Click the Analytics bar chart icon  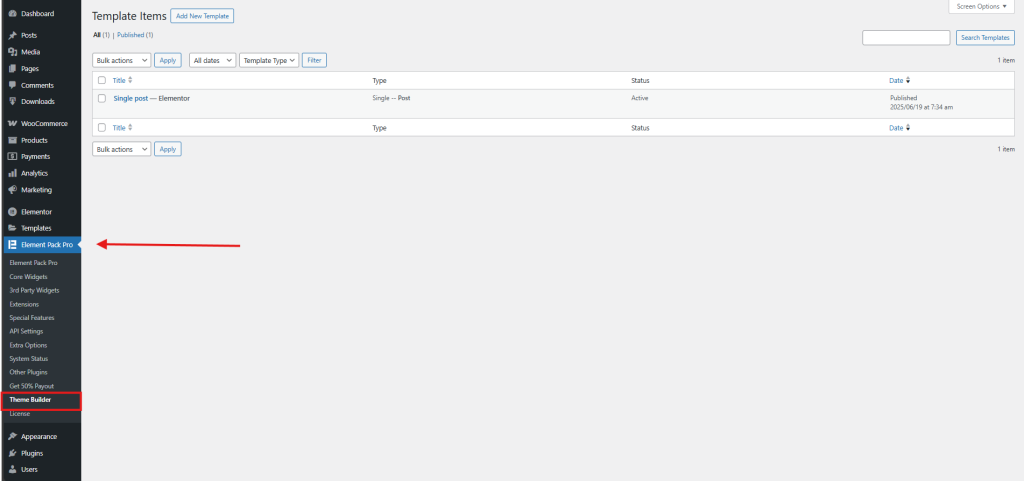pos(12,173)
